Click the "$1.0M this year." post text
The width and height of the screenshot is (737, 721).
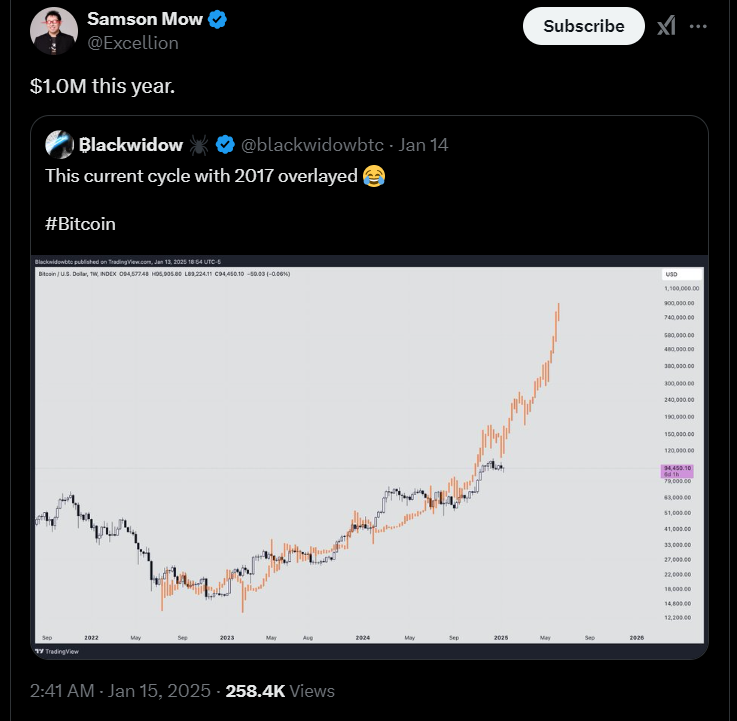point(103,87)
